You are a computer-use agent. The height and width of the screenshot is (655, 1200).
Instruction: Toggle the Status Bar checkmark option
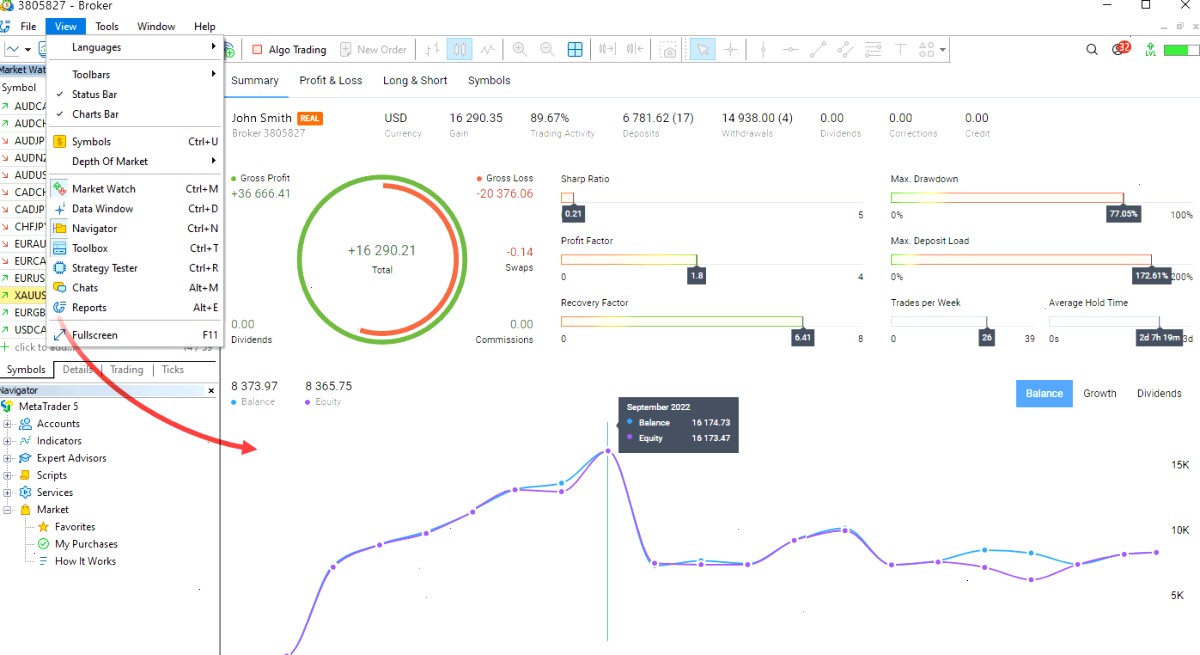(135, 94)
